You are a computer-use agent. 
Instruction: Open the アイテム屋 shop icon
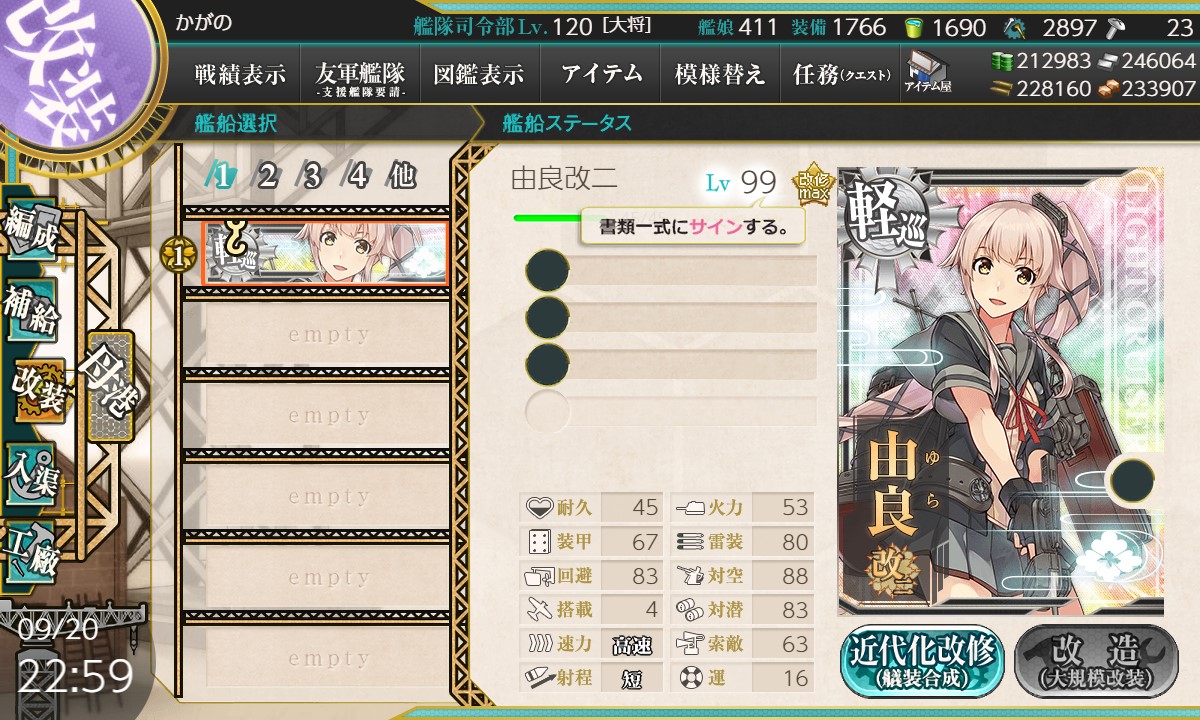pyautogui.click(x=927, y=72)
